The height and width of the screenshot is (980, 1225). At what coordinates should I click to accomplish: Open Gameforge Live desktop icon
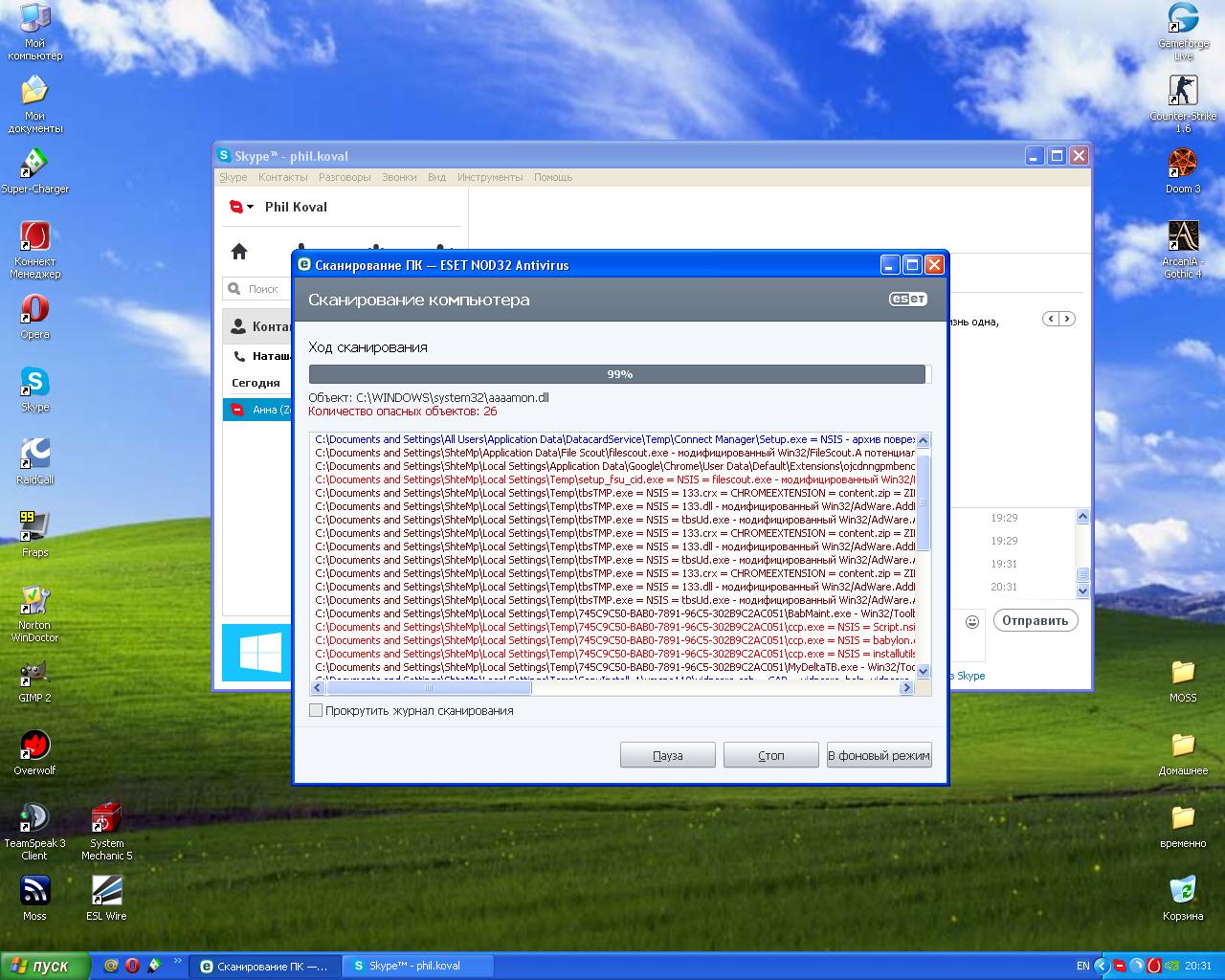point(1184,31)
